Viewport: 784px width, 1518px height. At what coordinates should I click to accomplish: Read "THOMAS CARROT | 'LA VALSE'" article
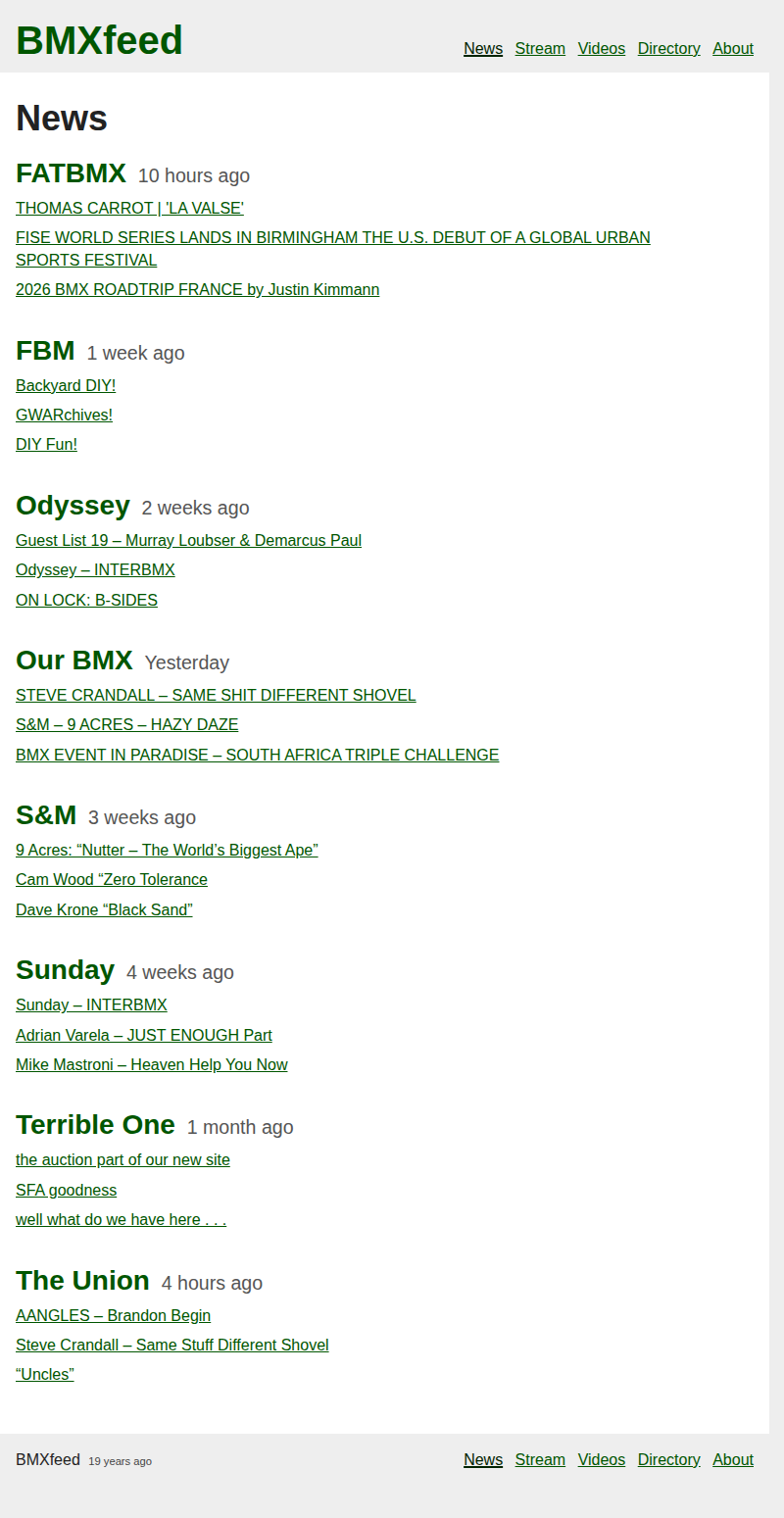click(x=129, y=208)
